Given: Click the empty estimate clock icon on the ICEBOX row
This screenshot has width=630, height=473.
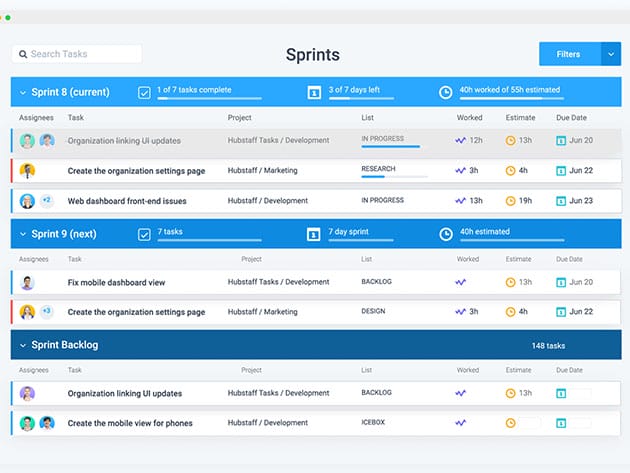Looking at the screenshot, I should (x=510, y=423).
